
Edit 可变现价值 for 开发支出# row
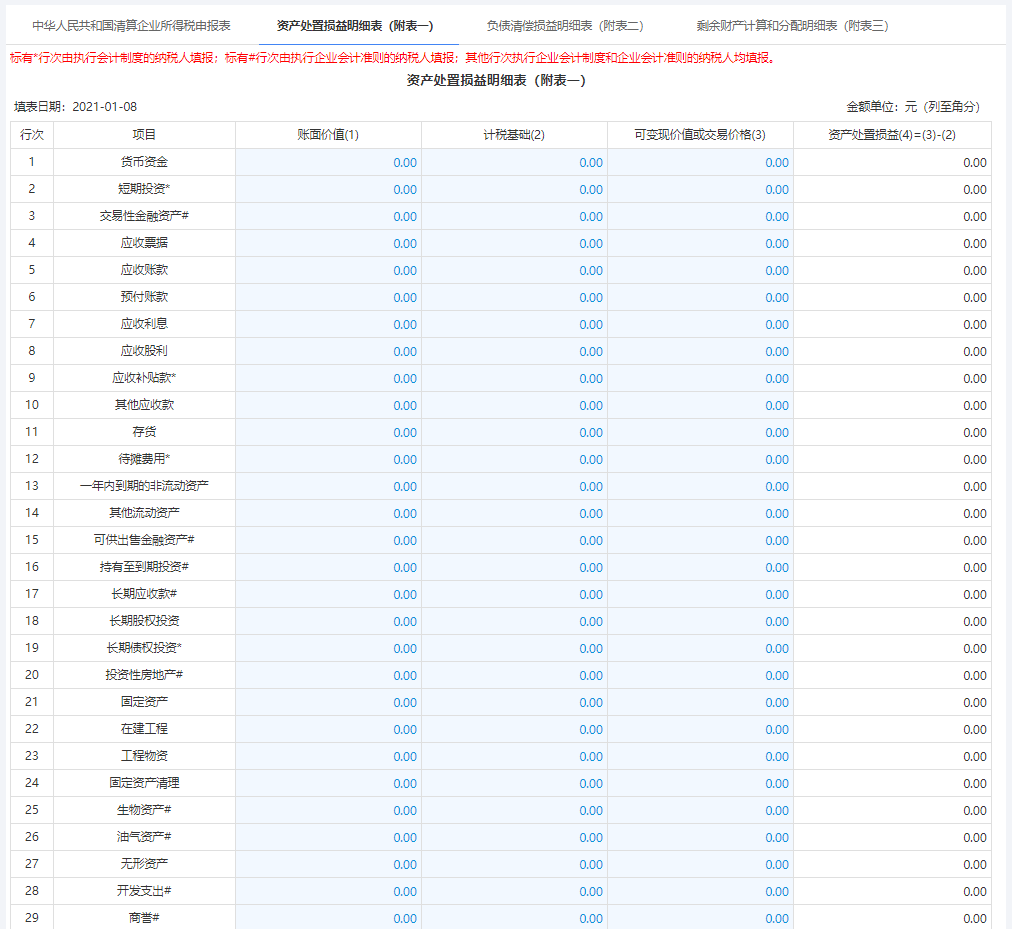point(700,892)
